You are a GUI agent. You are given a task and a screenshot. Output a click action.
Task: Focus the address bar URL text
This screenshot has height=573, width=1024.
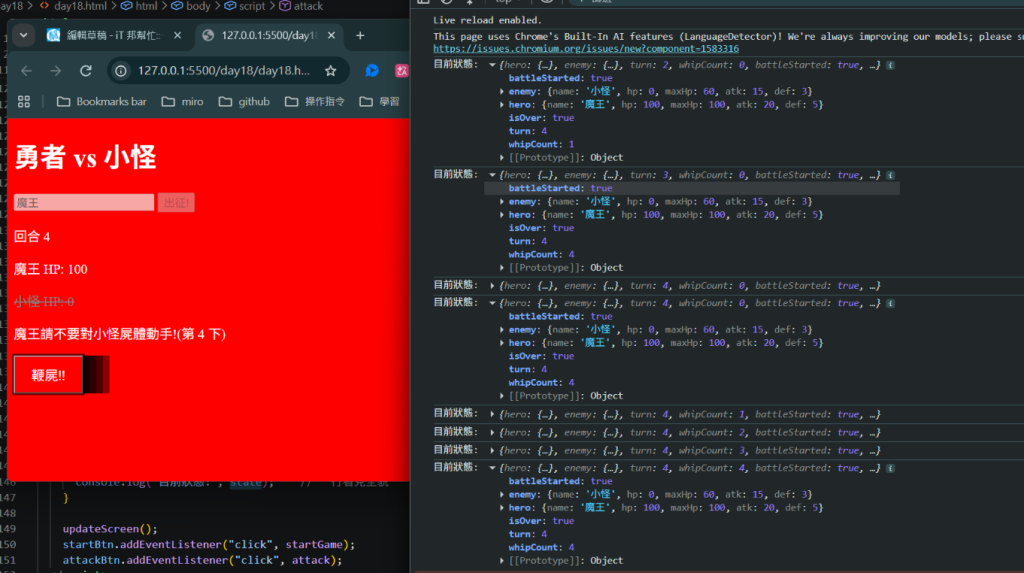click(x=223, y=71)
